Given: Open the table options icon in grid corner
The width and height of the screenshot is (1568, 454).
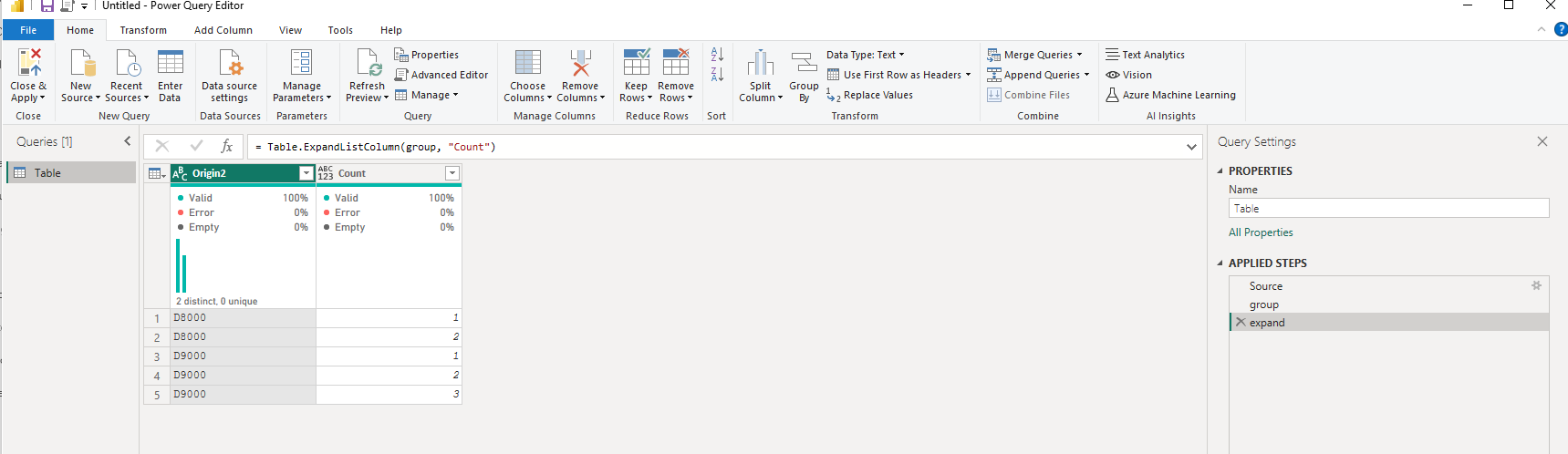Looking at the screenshot, I should 157,173.
